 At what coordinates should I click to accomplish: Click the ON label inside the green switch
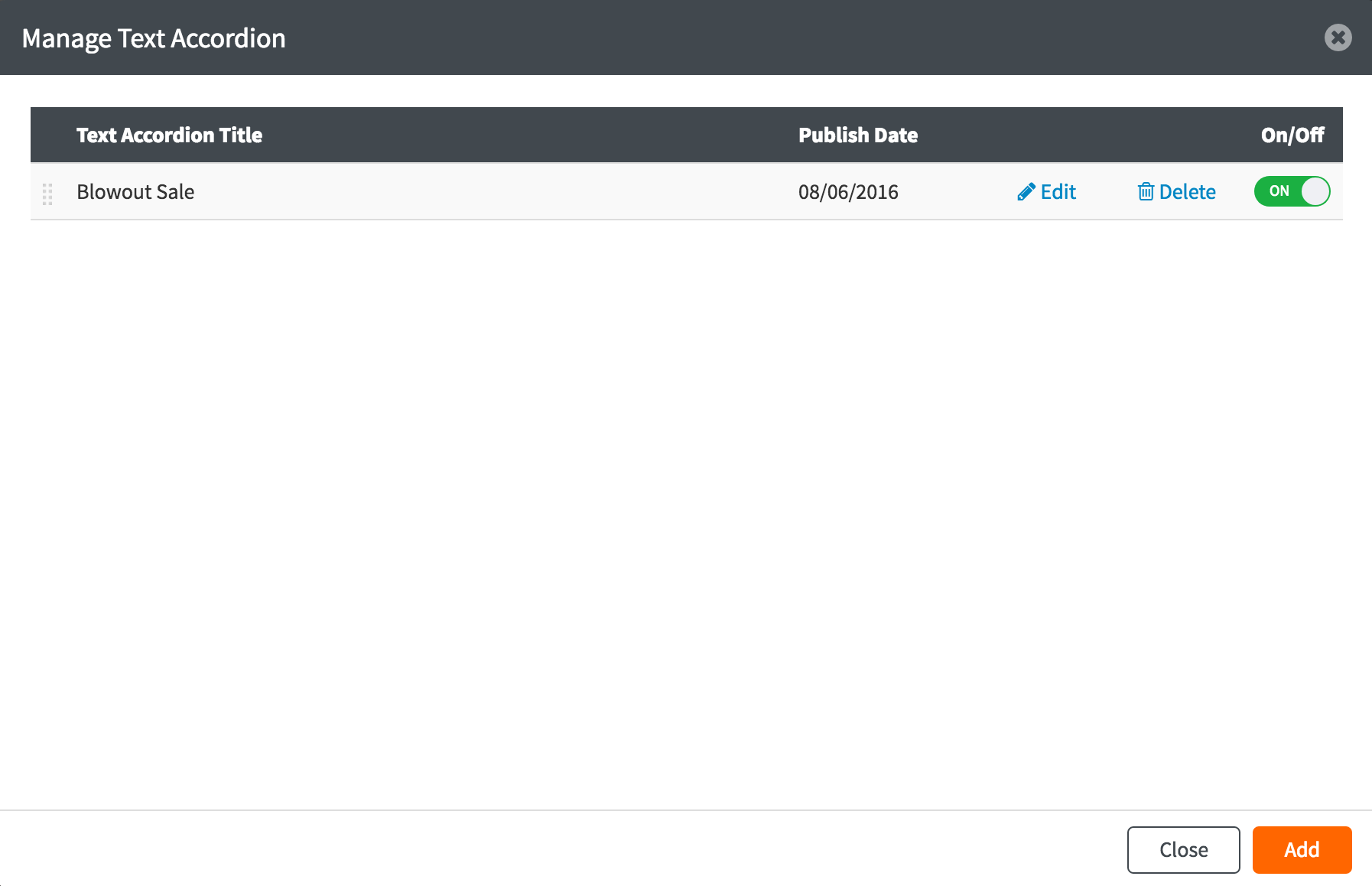tap(1279, 191)
